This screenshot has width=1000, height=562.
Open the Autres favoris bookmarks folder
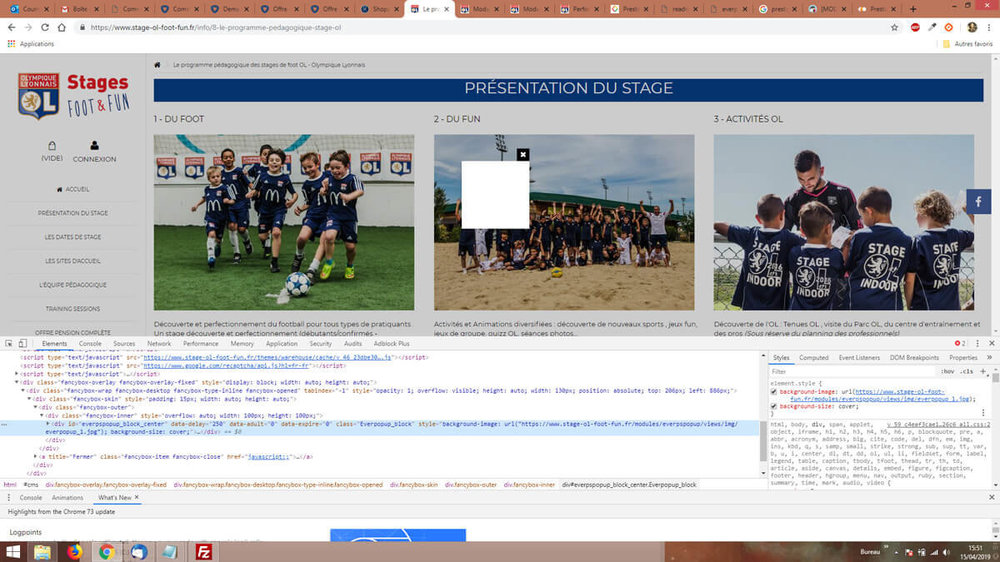point(968,44)
